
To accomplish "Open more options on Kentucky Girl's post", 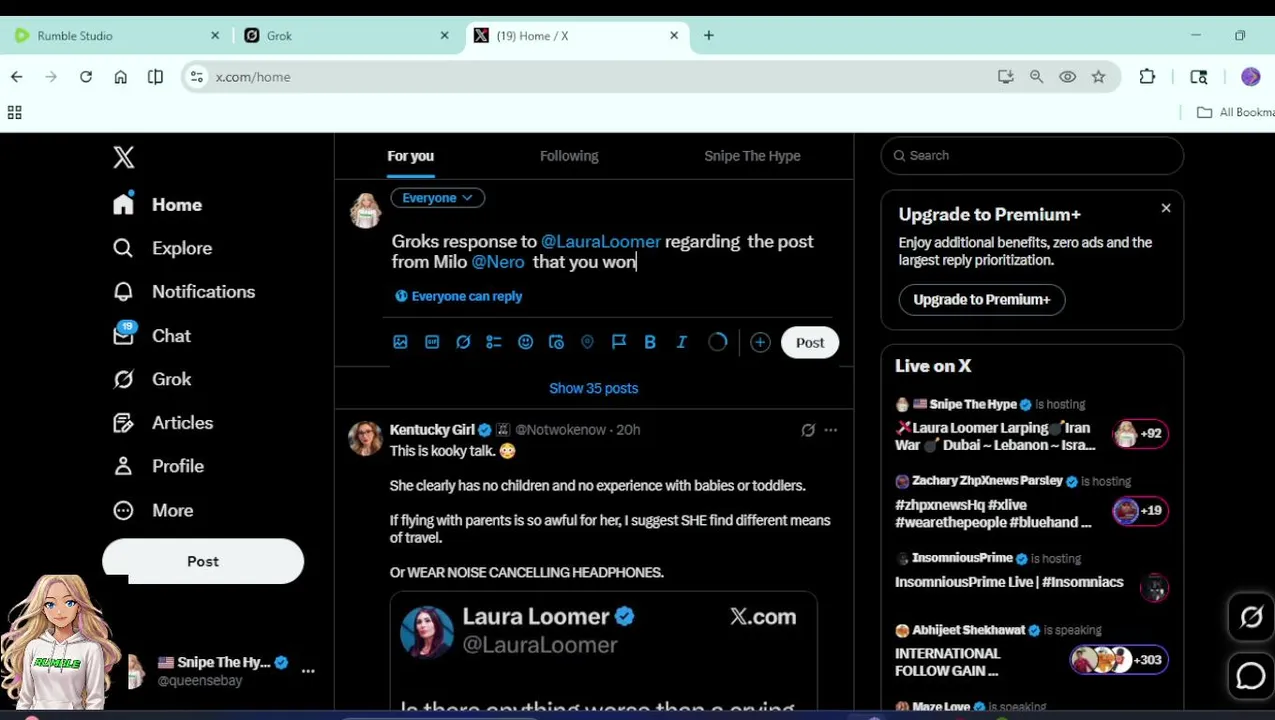I will tap(831, 430).
